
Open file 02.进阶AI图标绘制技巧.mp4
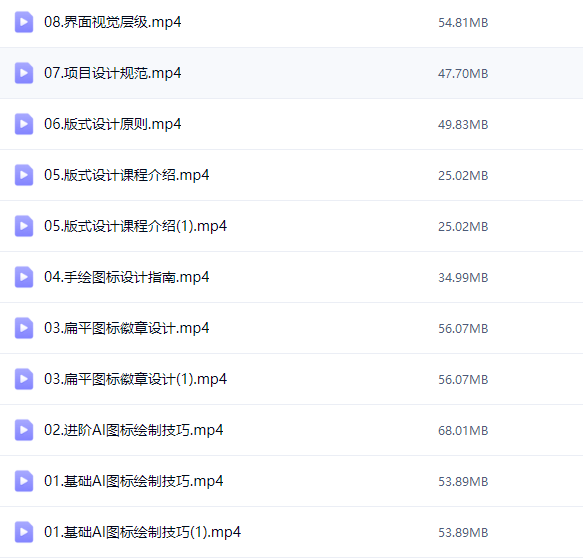tap(133, 430)
